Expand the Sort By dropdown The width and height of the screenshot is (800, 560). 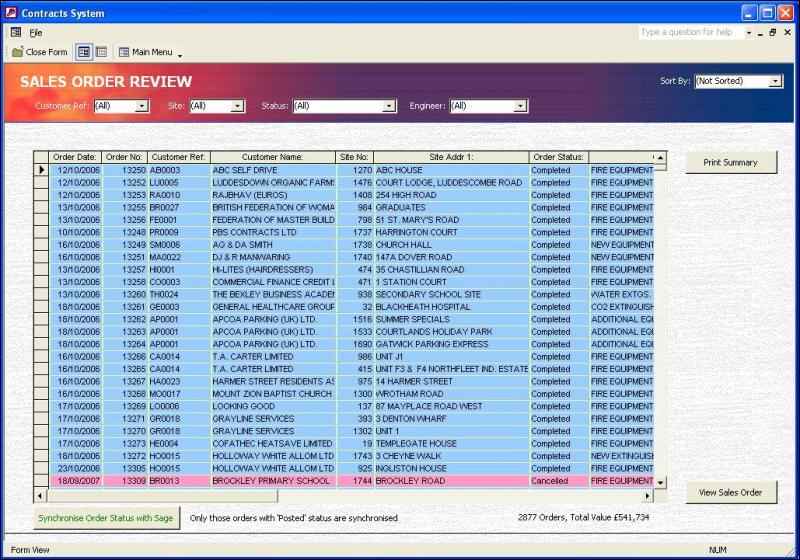tap(776, 81)
